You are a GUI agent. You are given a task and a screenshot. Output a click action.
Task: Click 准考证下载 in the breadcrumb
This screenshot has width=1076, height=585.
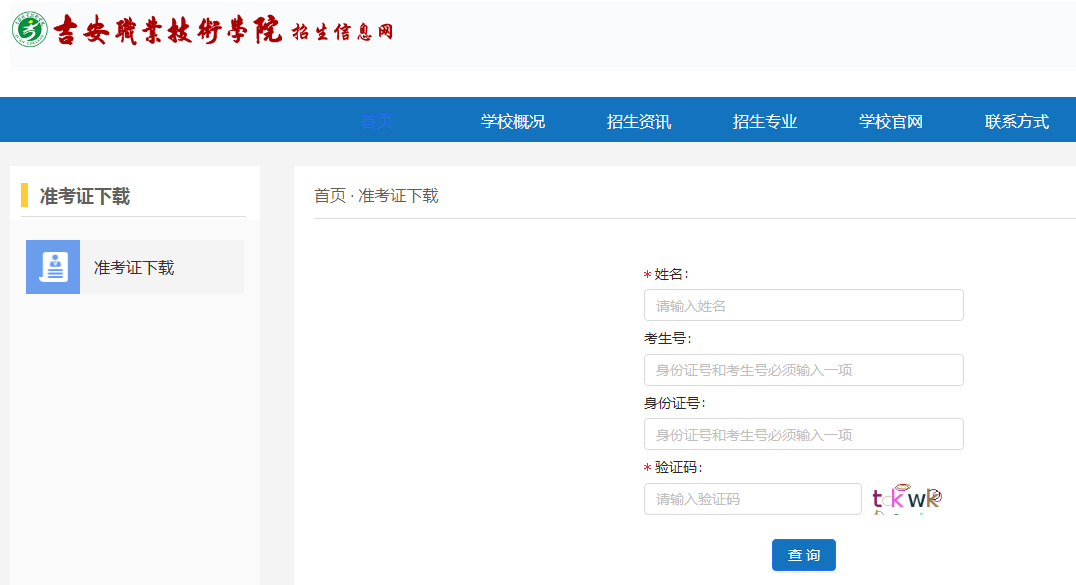[398, 196]
